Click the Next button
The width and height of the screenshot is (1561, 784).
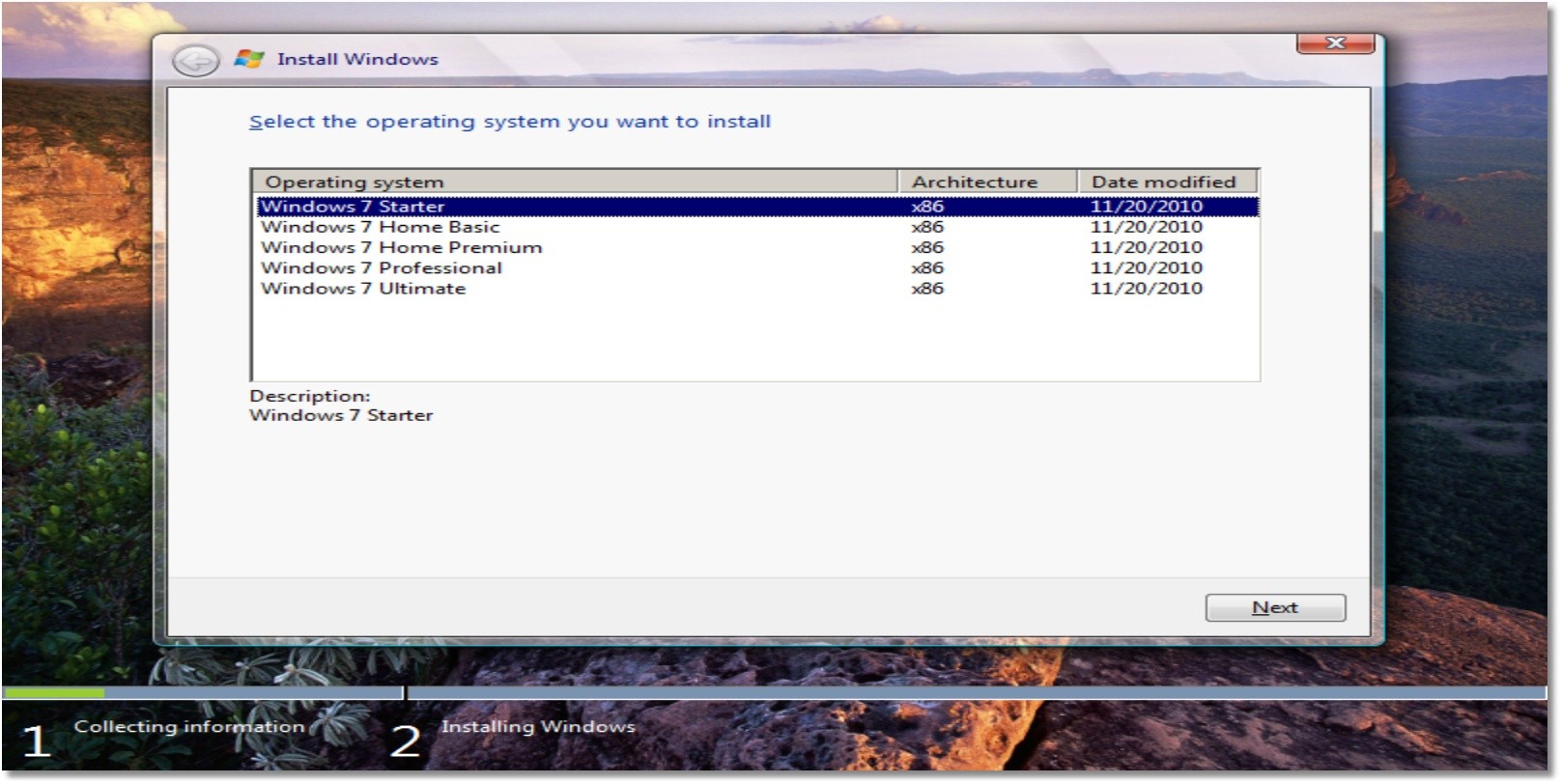[x=1275, y=607]
